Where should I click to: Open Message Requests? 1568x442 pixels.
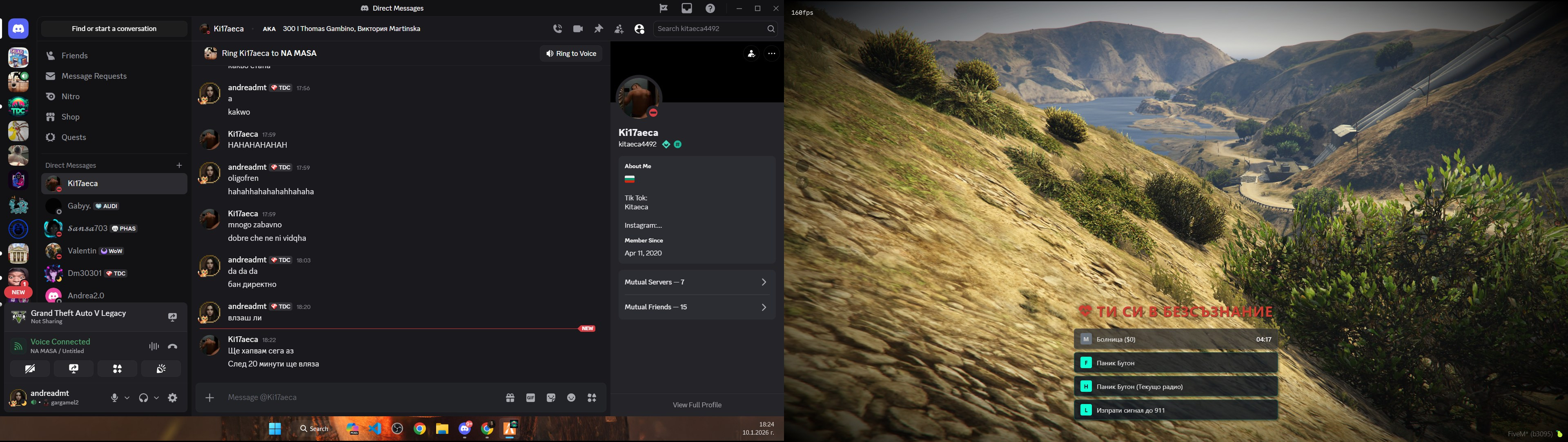pyautogui.click(x=94, y=76)
